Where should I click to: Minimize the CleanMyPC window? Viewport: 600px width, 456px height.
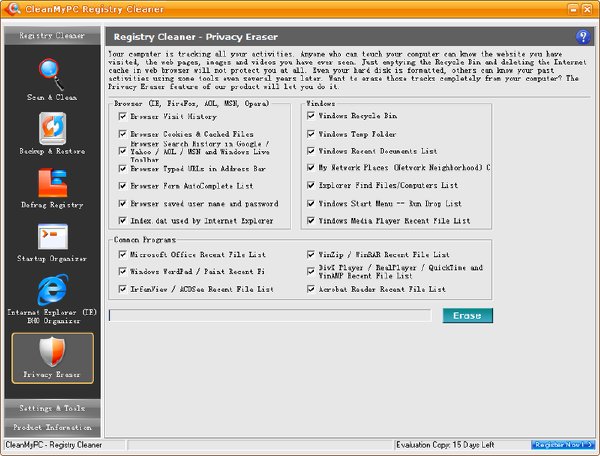click(x=573, y=9)
